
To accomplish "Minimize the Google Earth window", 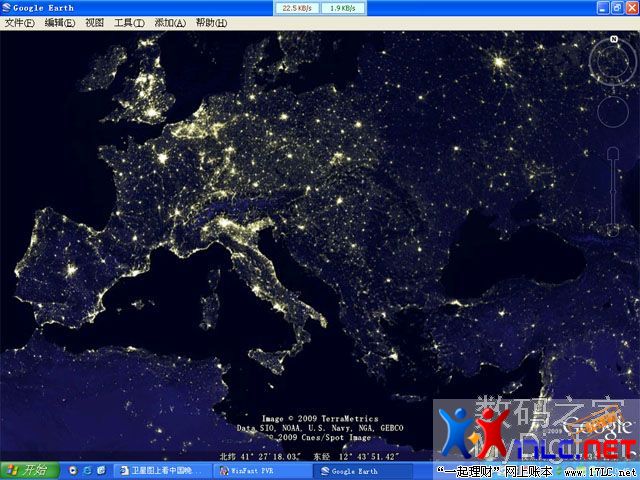I will coord(603,8).
